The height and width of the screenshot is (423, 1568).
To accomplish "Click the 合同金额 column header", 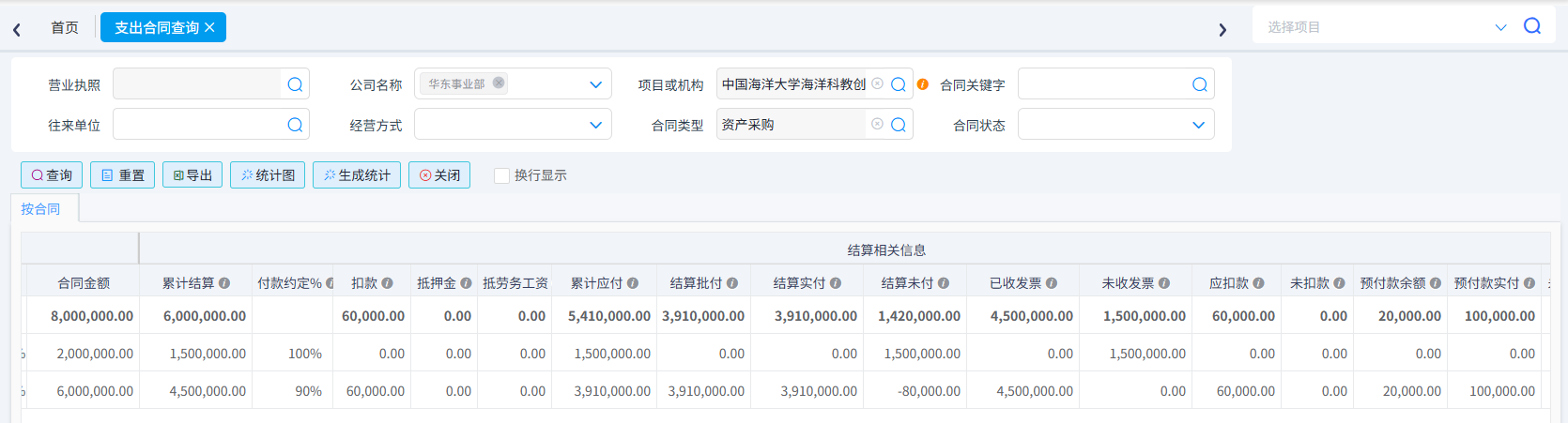I will coord(84,283).
